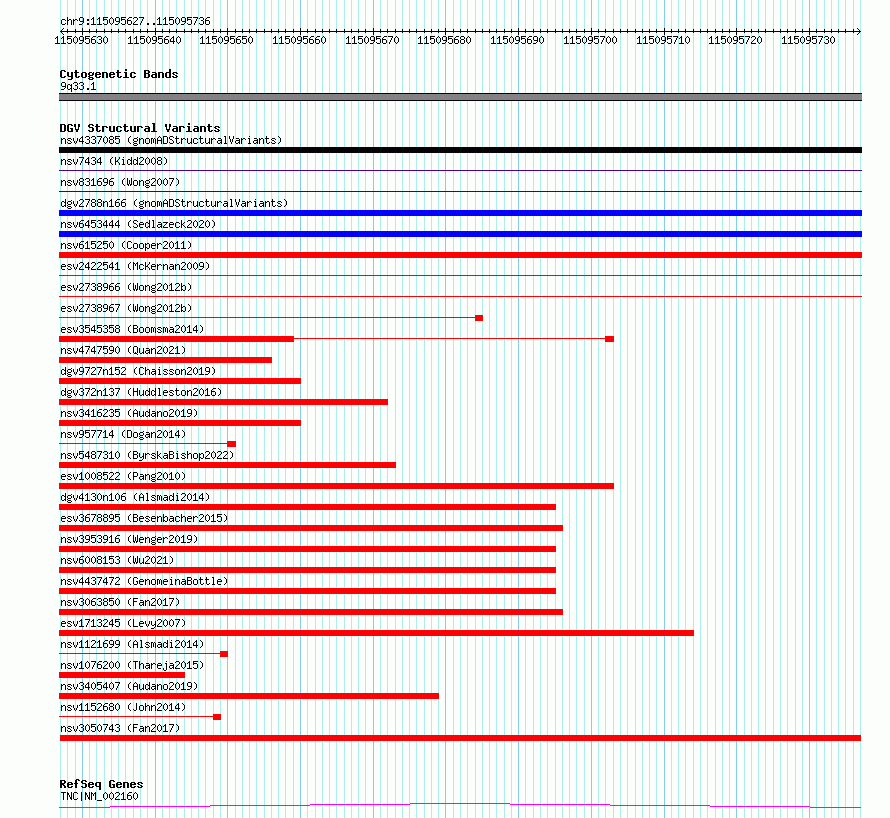Open variant esv2738966 (Wong2012b)

coord(126,287)
